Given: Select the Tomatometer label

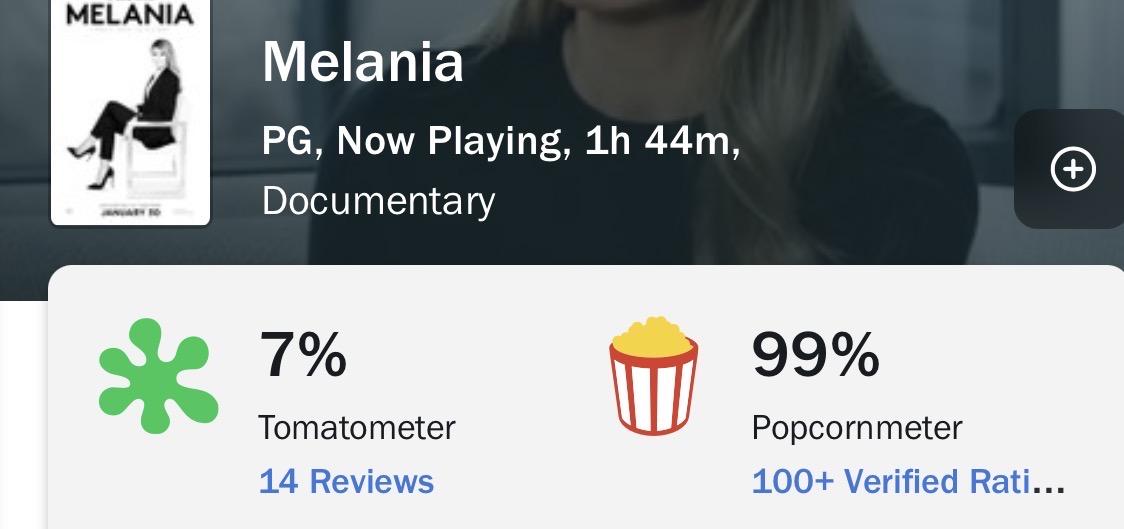Looking at the screenshot, I should (357, 428).
